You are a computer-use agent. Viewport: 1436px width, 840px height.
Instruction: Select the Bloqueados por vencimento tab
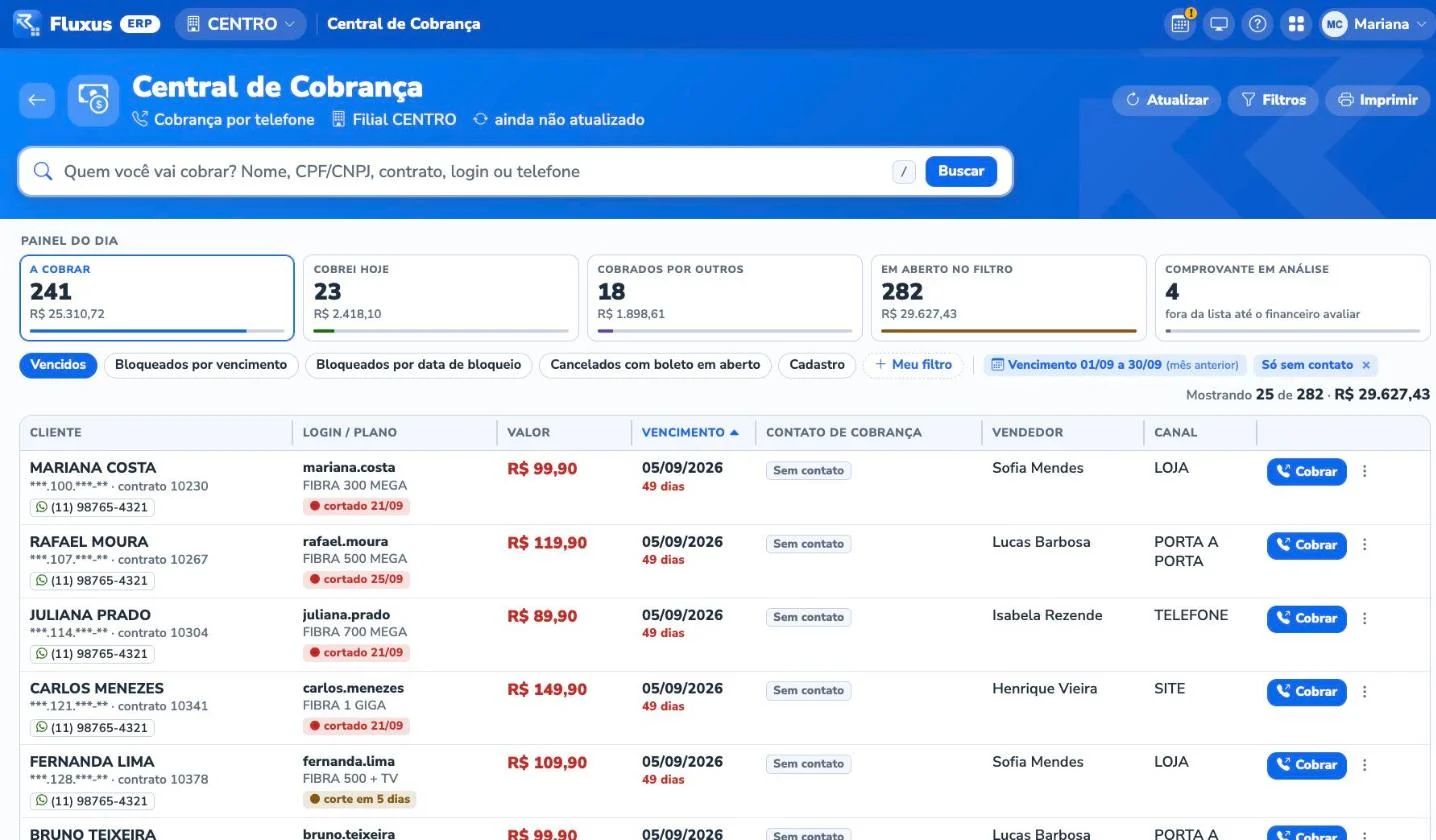pos(201,365)
